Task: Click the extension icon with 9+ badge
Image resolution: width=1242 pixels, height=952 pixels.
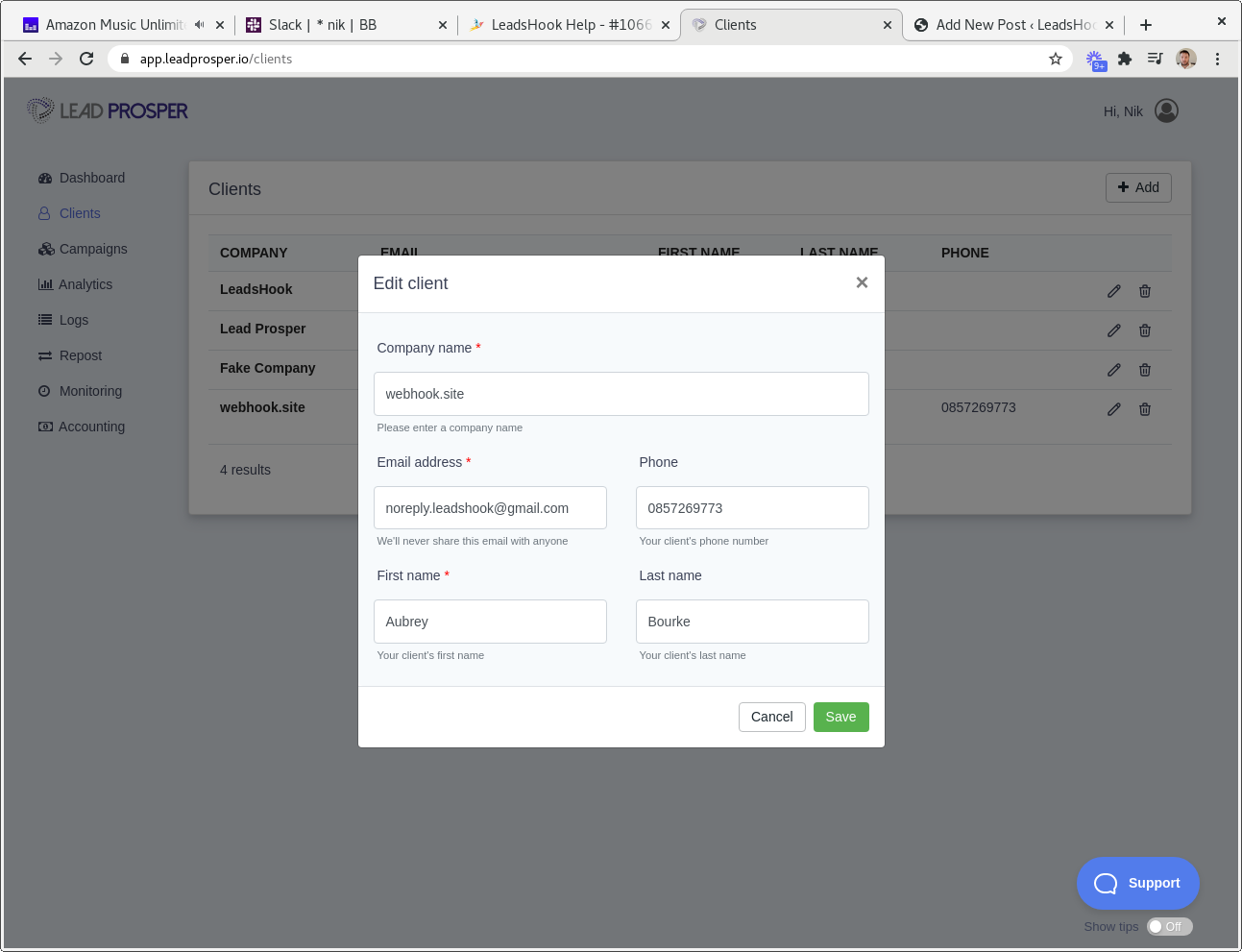Action: tap(1096, 61)
